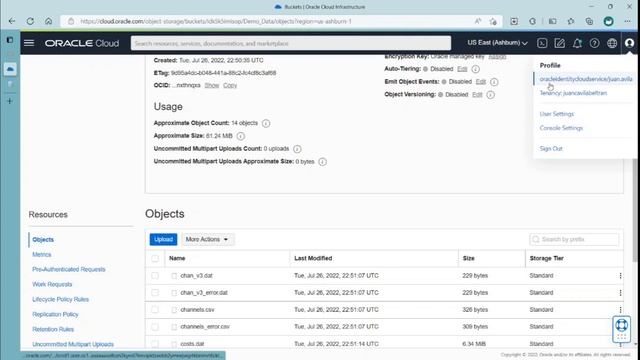Reload the page with refresh icon
The width and height of the screenshot is (640, 360).
click(30, 21)
